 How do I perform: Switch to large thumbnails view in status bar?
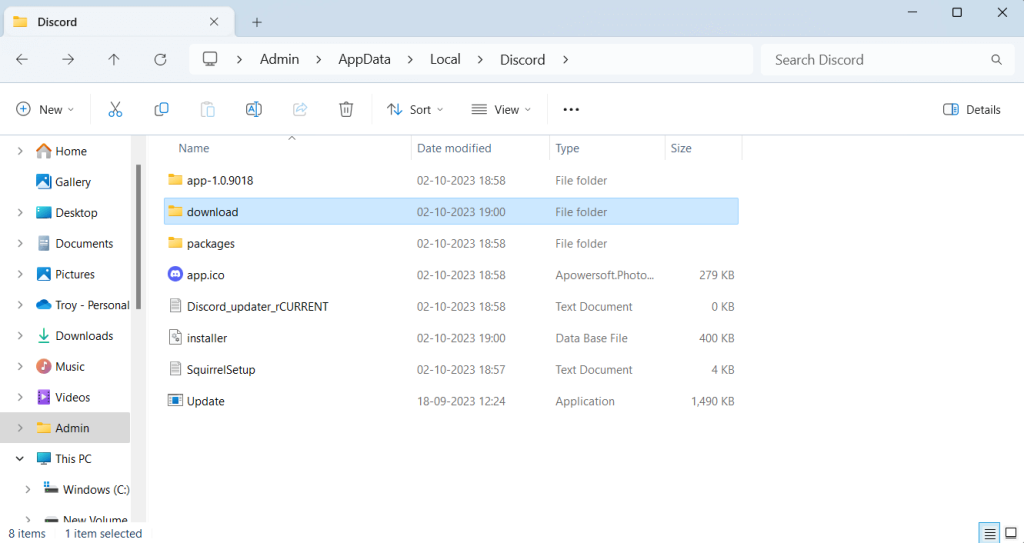pos(1011,533)
